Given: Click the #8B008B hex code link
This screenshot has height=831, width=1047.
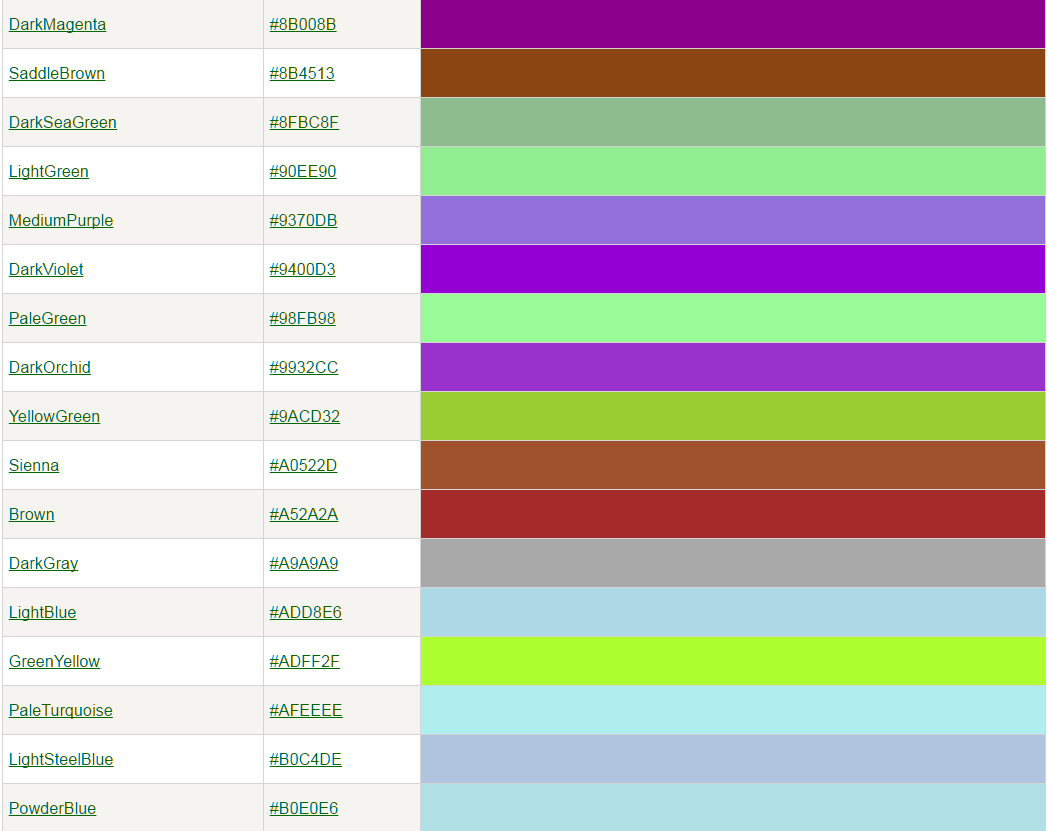Looking at the screenshot, I should pyautogui.click(x=302, y=25).
